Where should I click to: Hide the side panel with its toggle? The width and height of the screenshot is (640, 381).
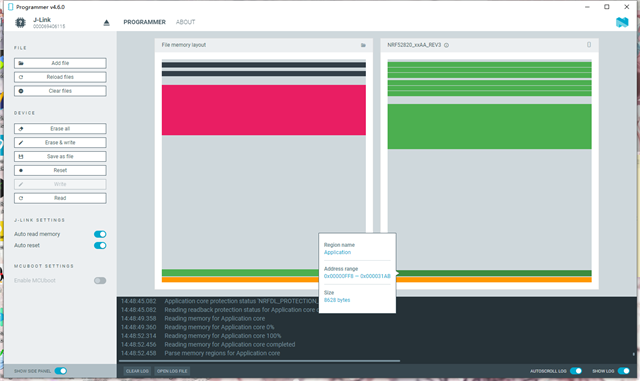point(61,371)
